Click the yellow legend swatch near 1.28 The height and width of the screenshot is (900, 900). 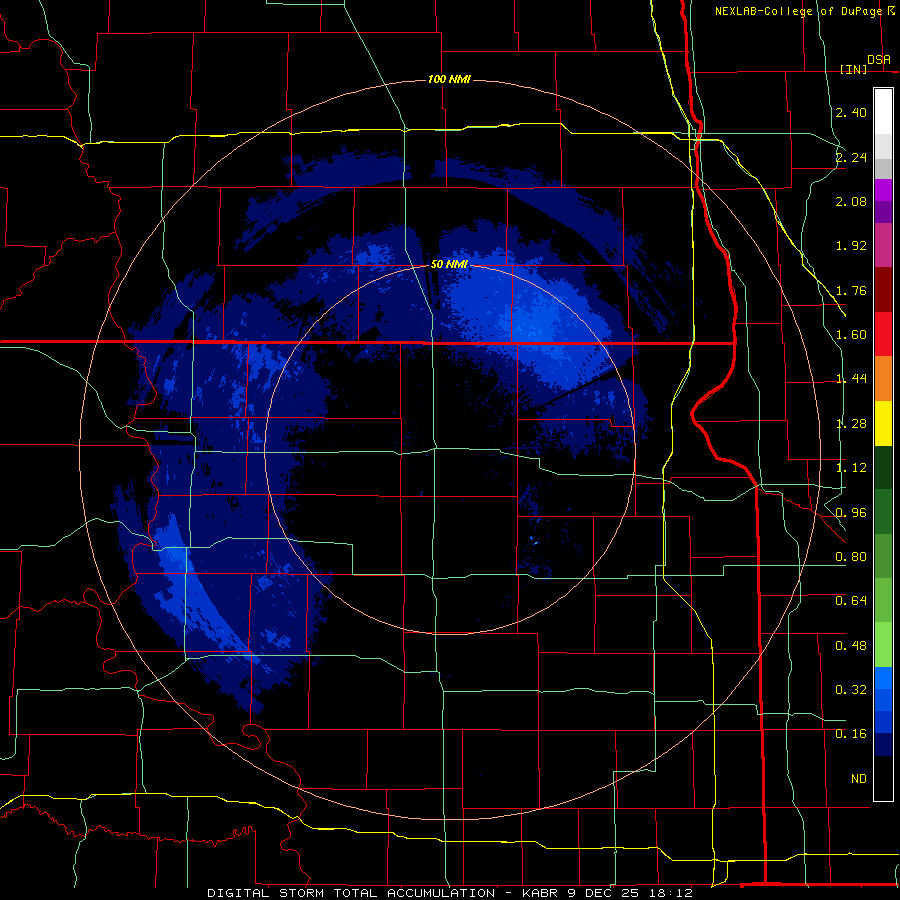click(x=883, y=423)
